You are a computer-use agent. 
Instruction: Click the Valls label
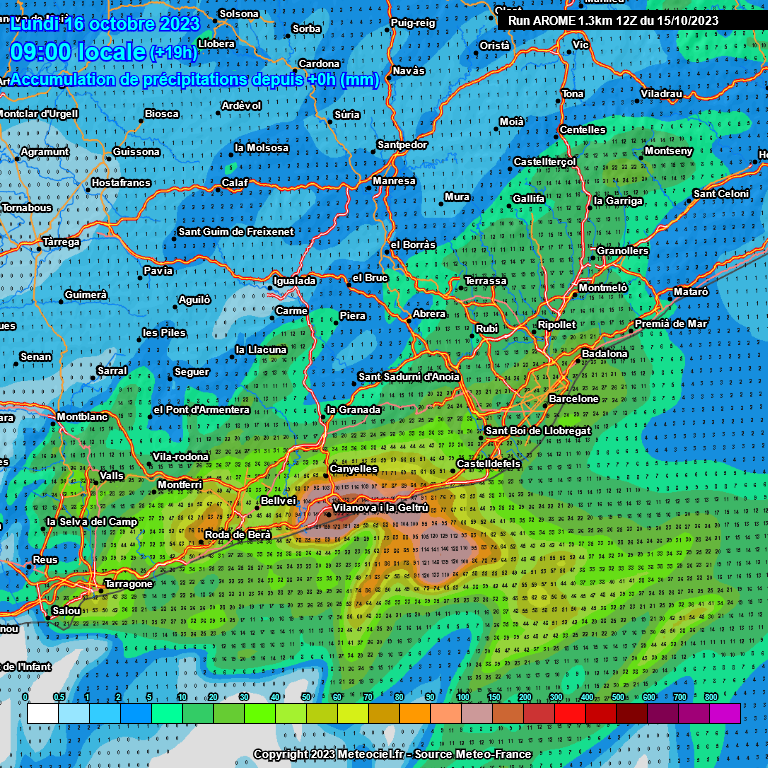coord(112,476)
